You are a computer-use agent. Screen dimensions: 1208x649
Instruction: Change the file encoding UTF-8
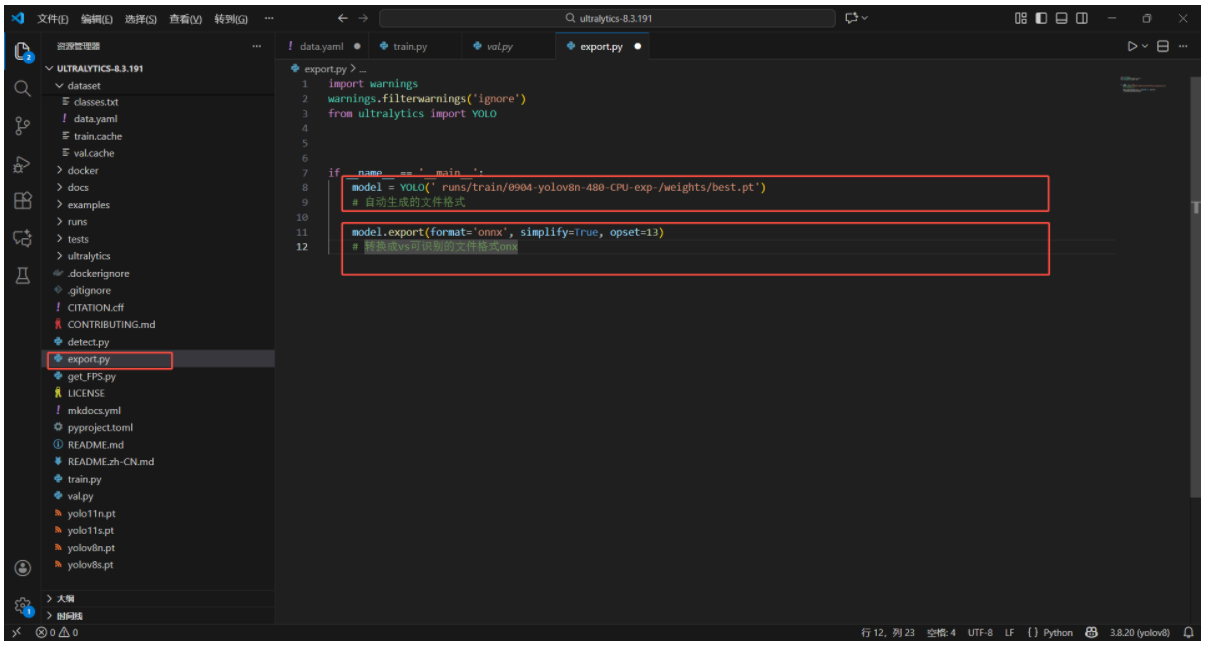tap(979, 632)
